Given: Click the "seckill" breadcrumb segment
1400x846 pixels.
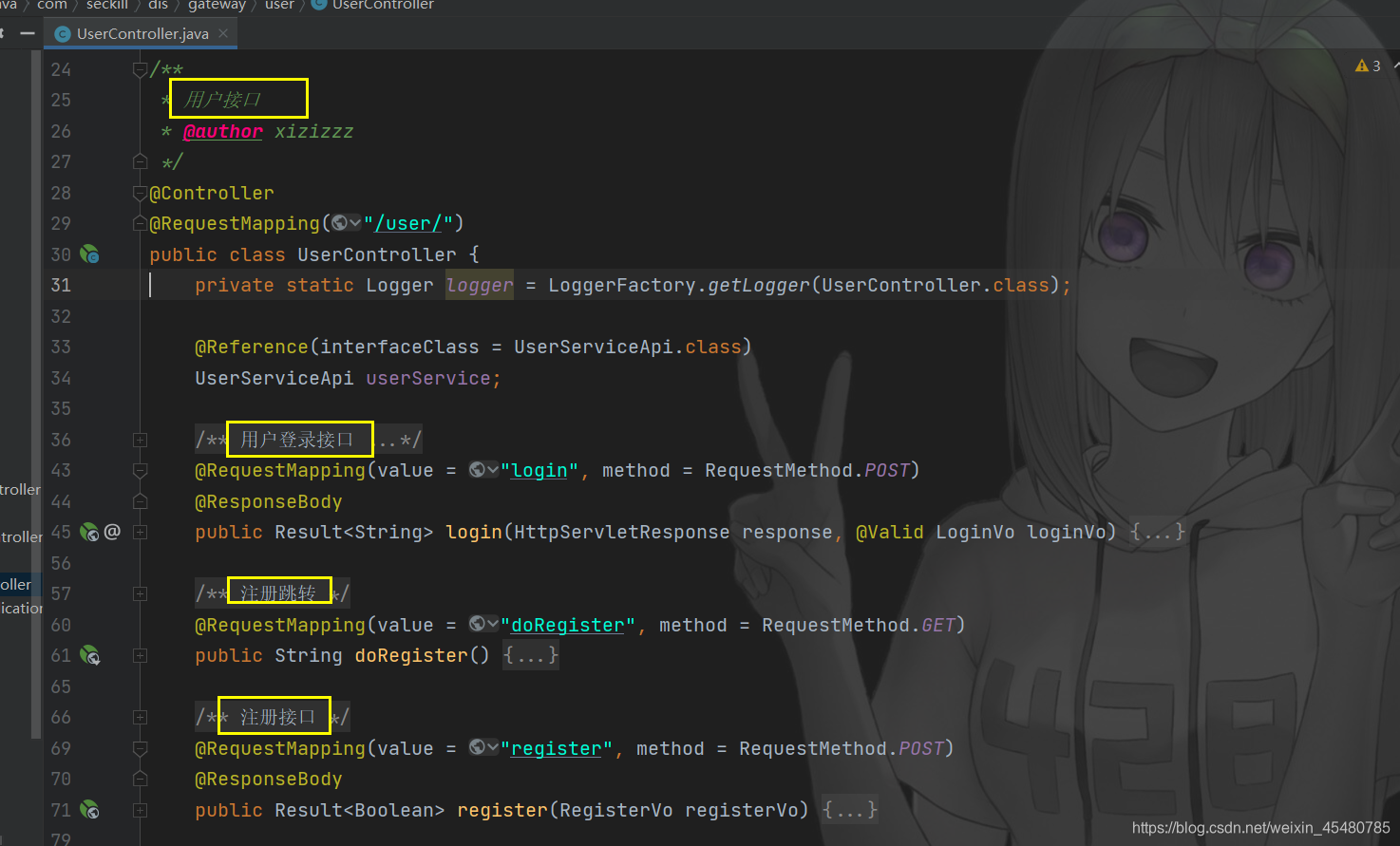Looking at the screenshot, I should click(106, 6).
